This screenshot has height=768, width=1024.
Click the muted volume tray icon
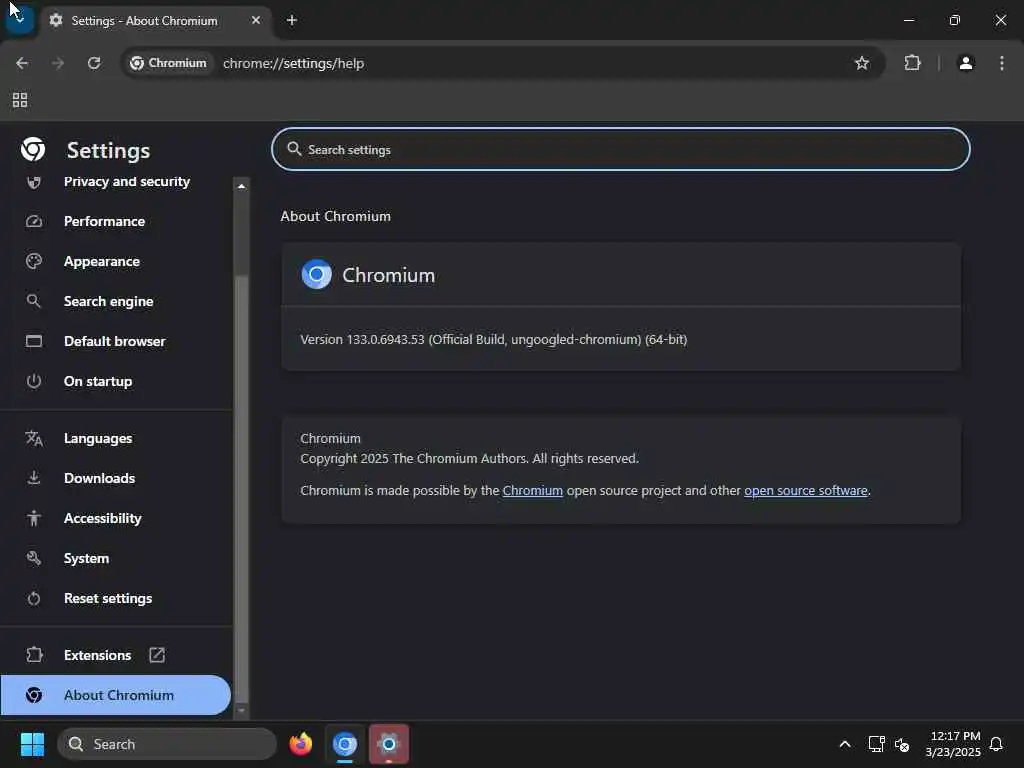902,744
